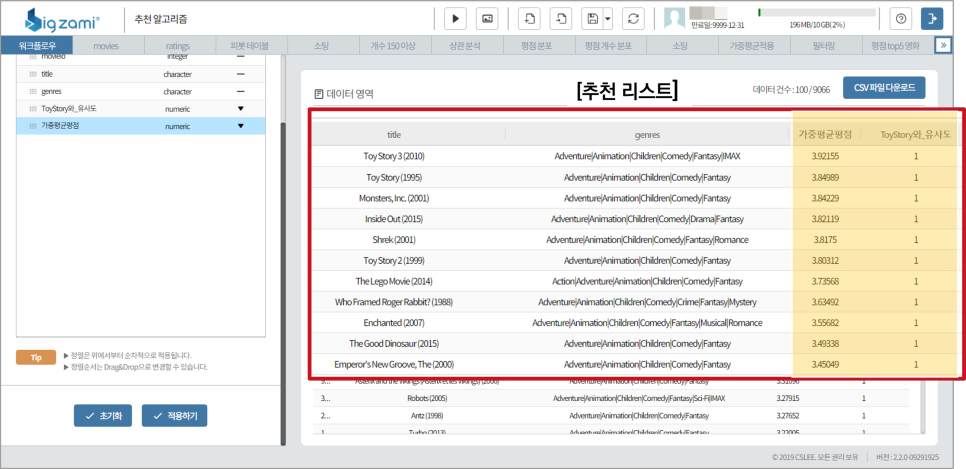Click the Monsters, Inc. (2001) cell
Image resolution: width=966 pixels, height=469 pixels.
click(x=394, y=198)
